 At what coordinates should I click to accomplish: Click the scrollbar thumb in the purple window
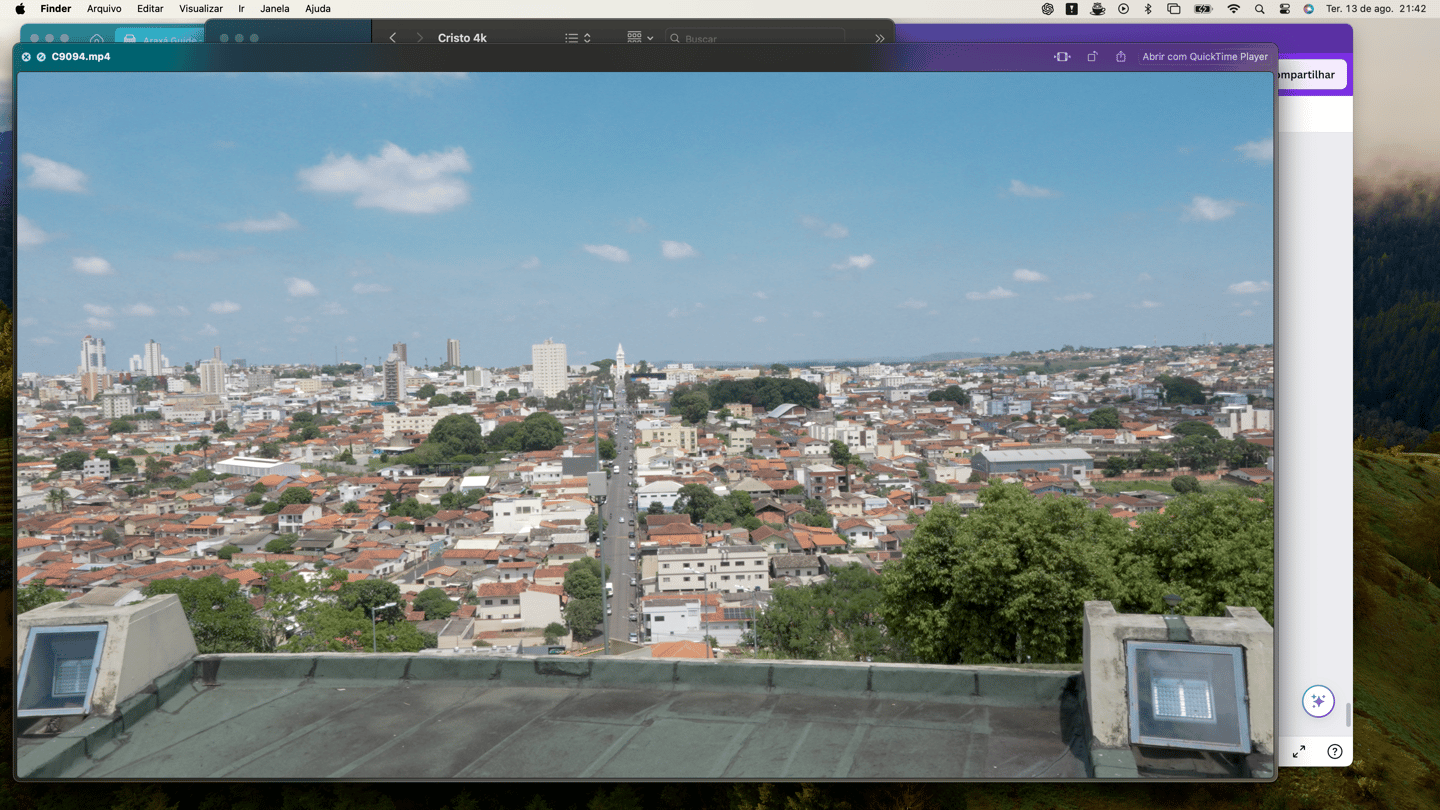[1348, 715]
